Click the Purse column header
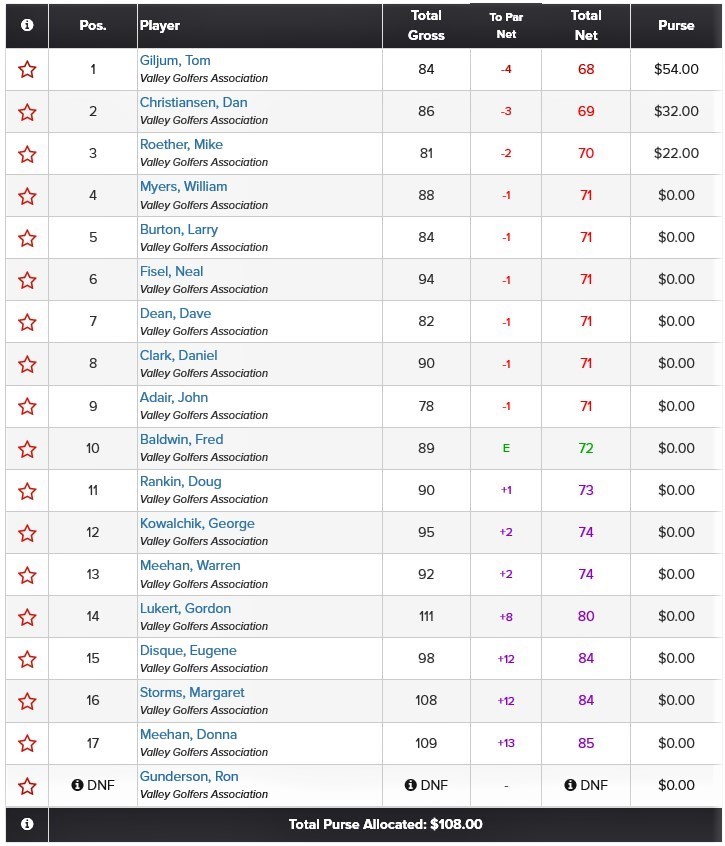 pyautogui.click(x=676, y=25)
